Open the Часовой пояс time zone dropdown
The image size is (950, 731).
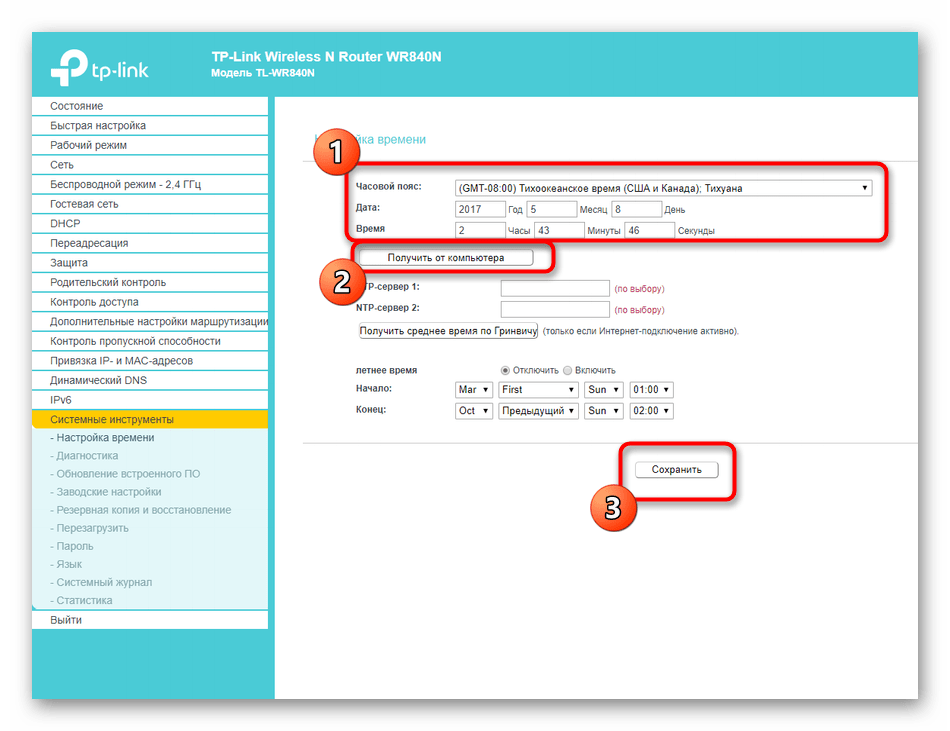coord(662,188)
